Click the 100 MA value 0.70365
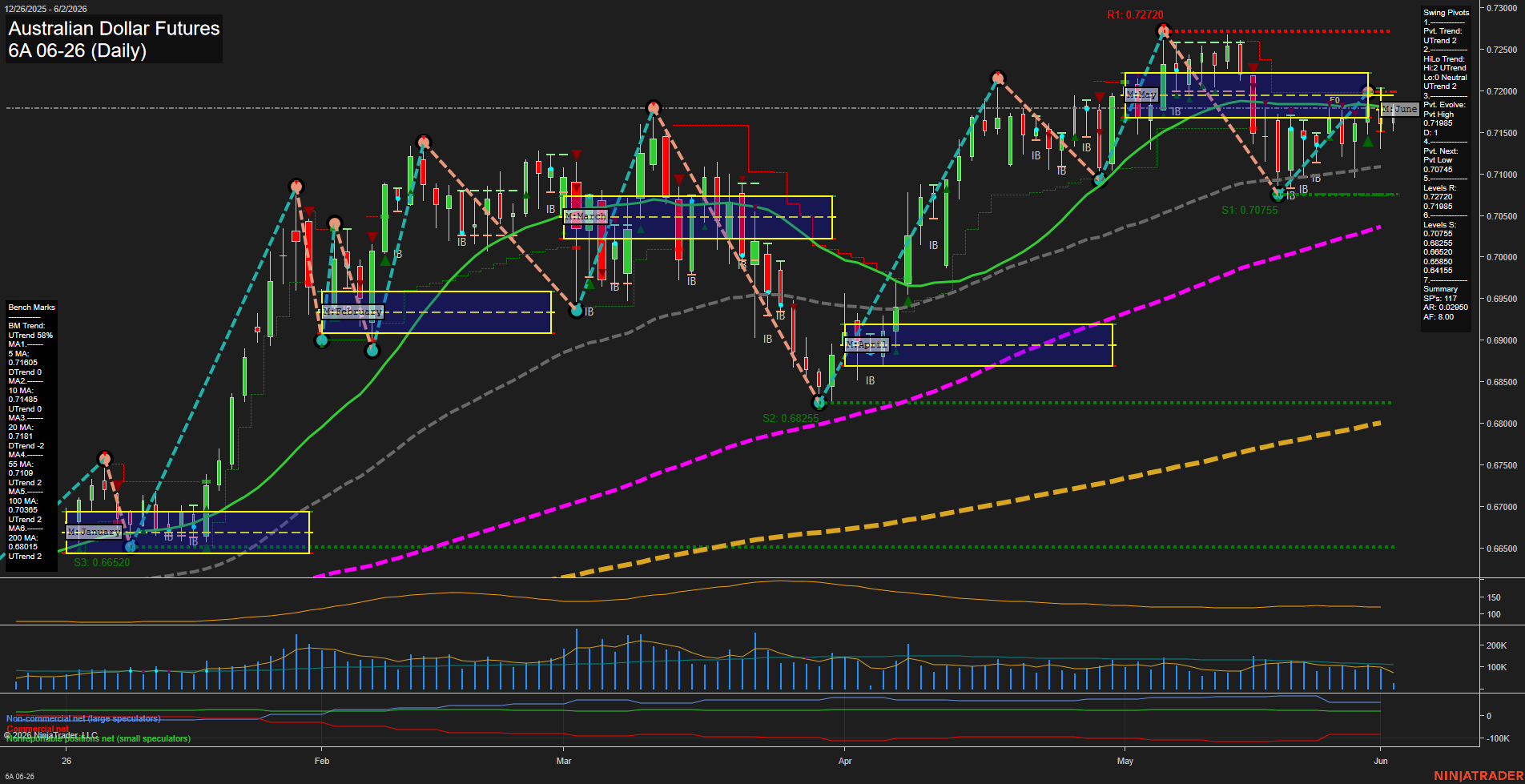Screen dimensions: 1525x784 [x=22, y=510]
